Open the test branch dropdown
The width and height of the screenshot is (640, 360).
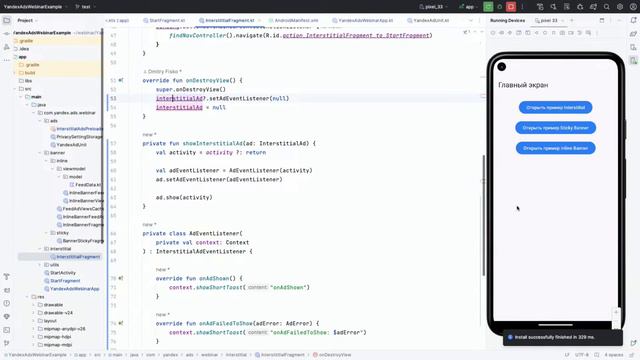(x=86, y=7)
